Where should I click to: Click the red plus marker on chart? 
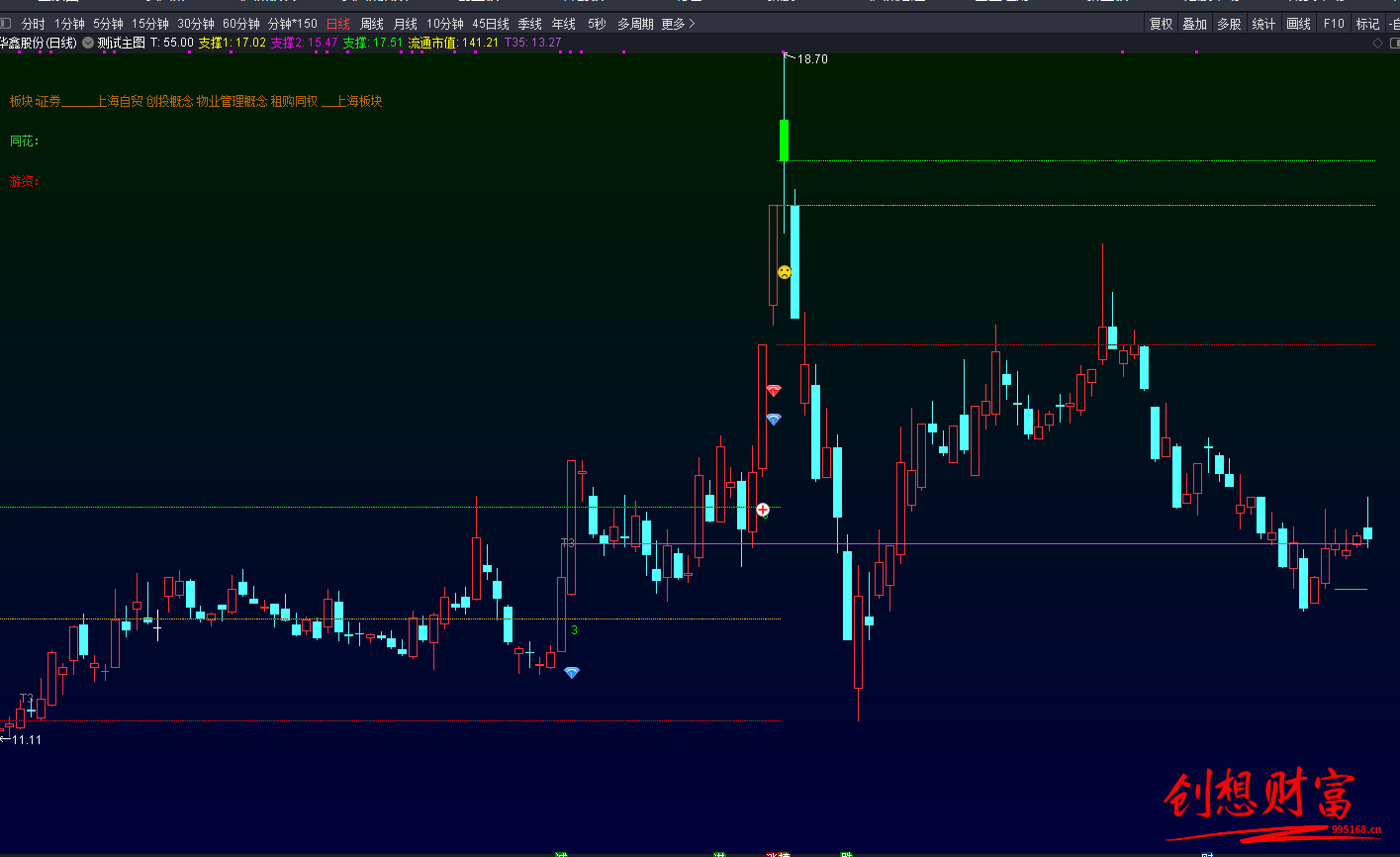763,510
